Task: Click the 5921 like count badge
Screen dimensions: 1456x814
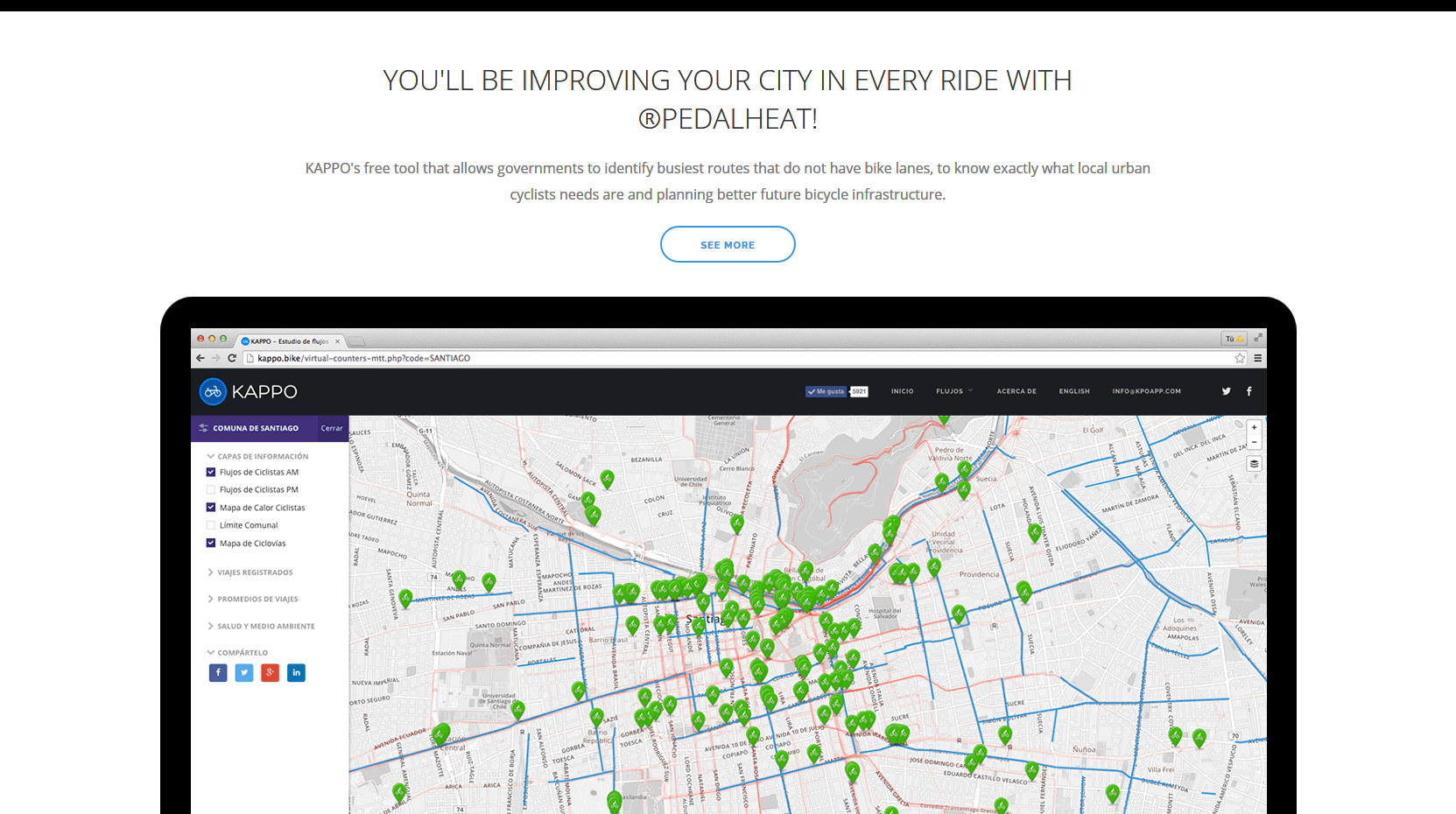Action: click(x=859, y=391)
